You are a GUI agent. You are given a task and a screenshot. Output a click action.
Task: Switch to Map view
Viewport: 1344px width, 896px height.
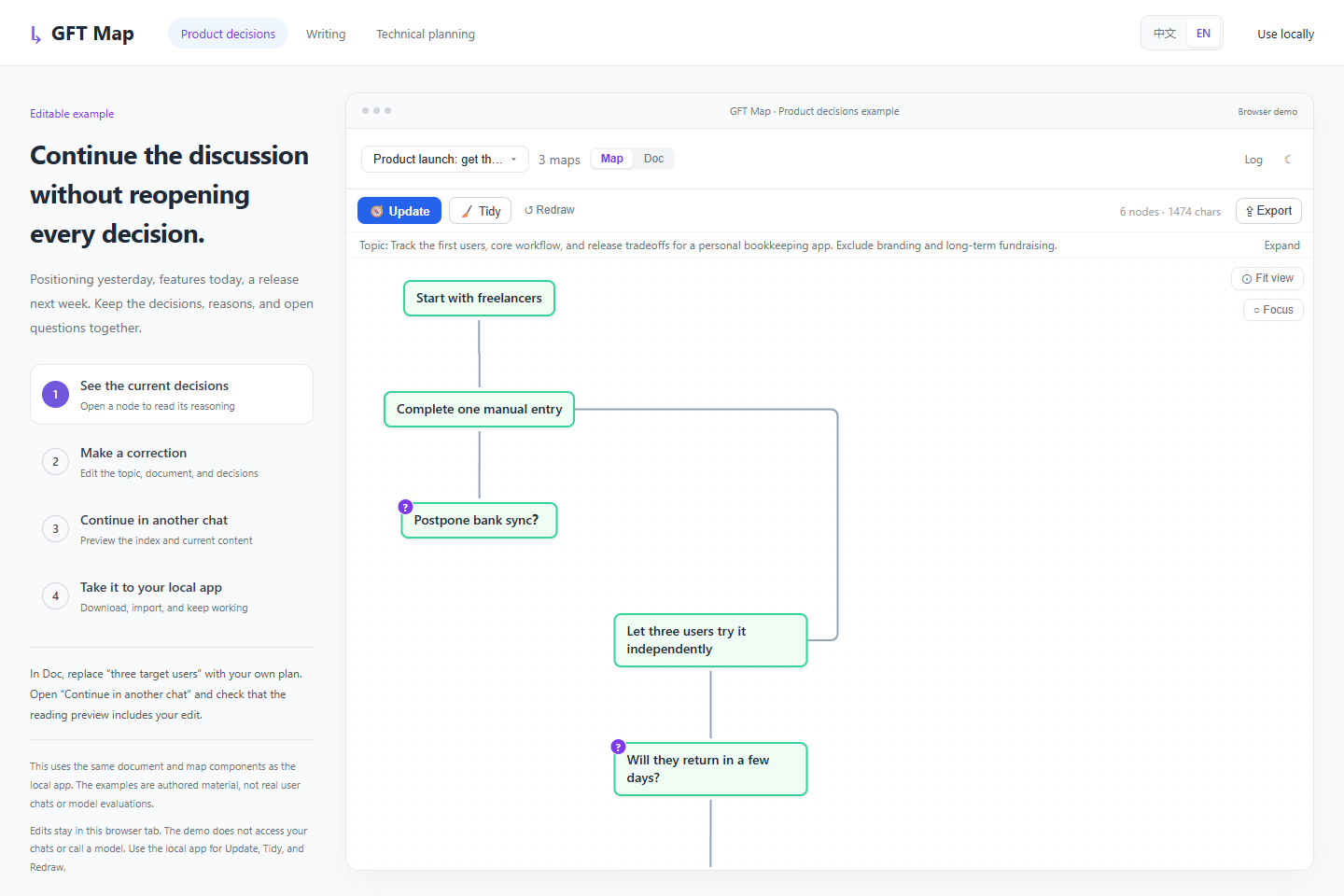[x=612, y=159]
